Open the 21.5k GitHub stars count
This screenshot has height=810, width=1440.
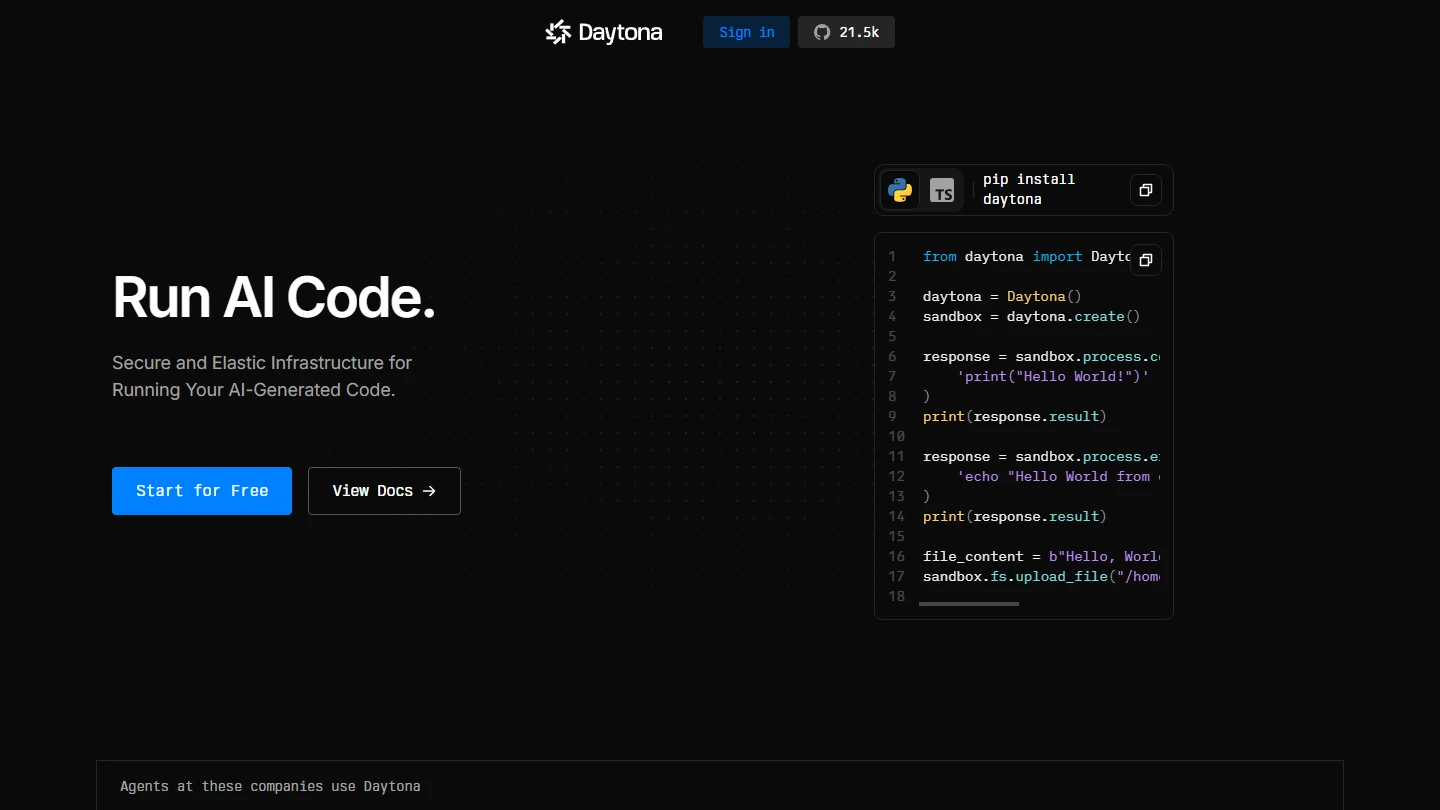tap(859, 32)
